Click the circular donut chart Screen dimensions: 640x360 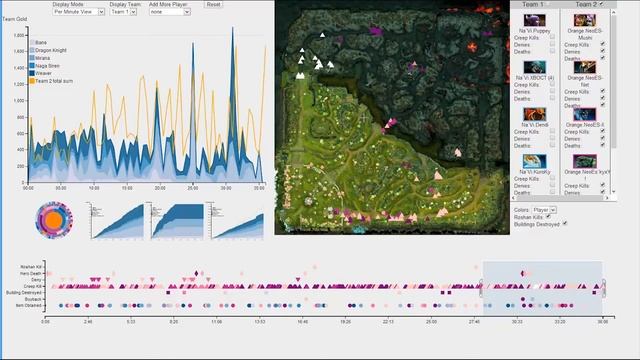coord(54,220)
